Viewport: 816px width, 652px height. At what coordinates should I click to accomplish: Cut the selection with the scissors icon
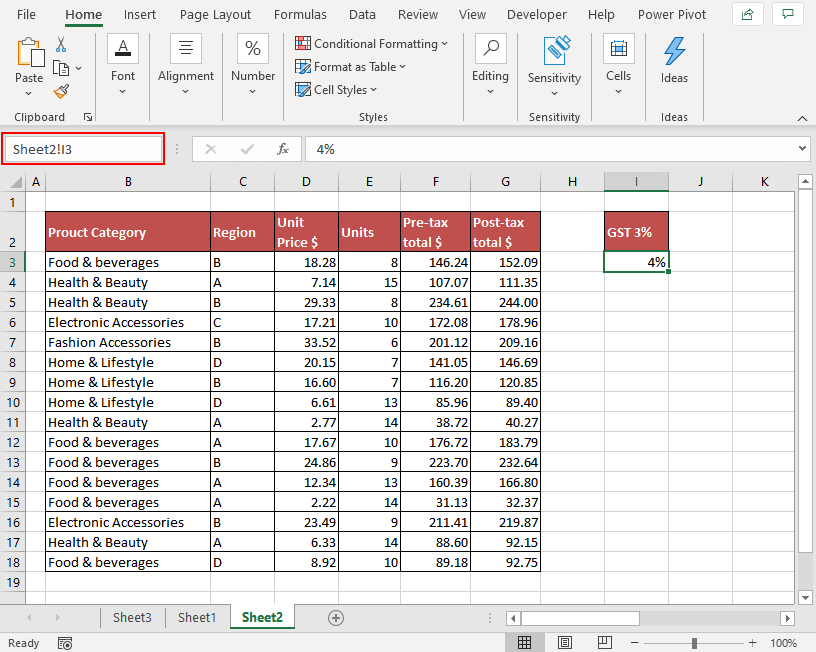60,43
